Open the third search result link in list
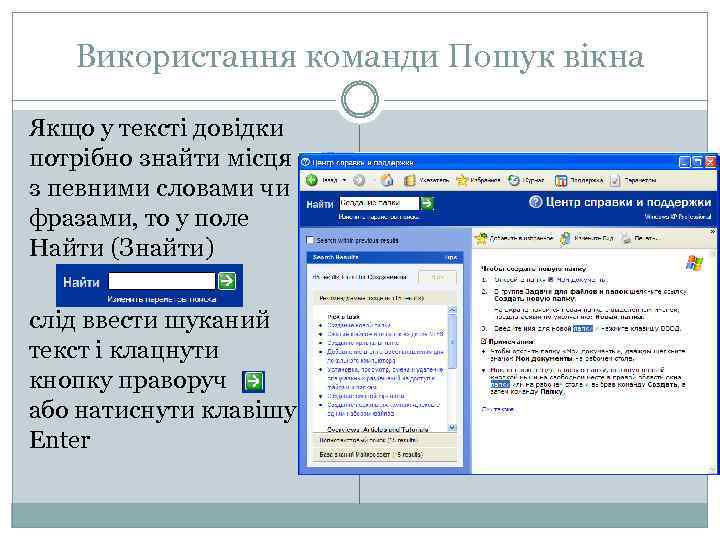 pyautogui.click(x=363, y=343)
